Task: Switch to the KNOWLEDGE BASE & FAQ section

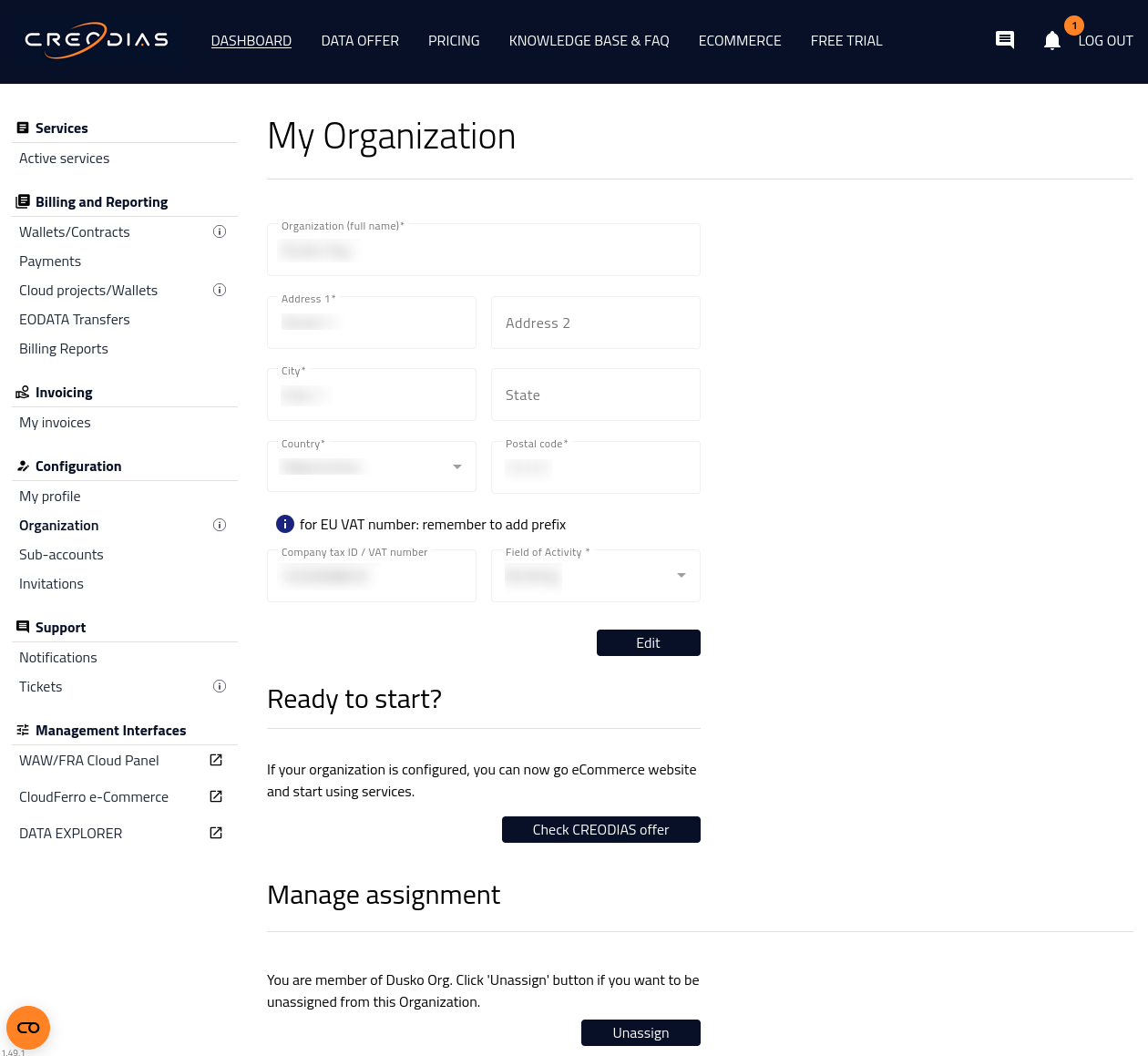Action: point(589,40)
